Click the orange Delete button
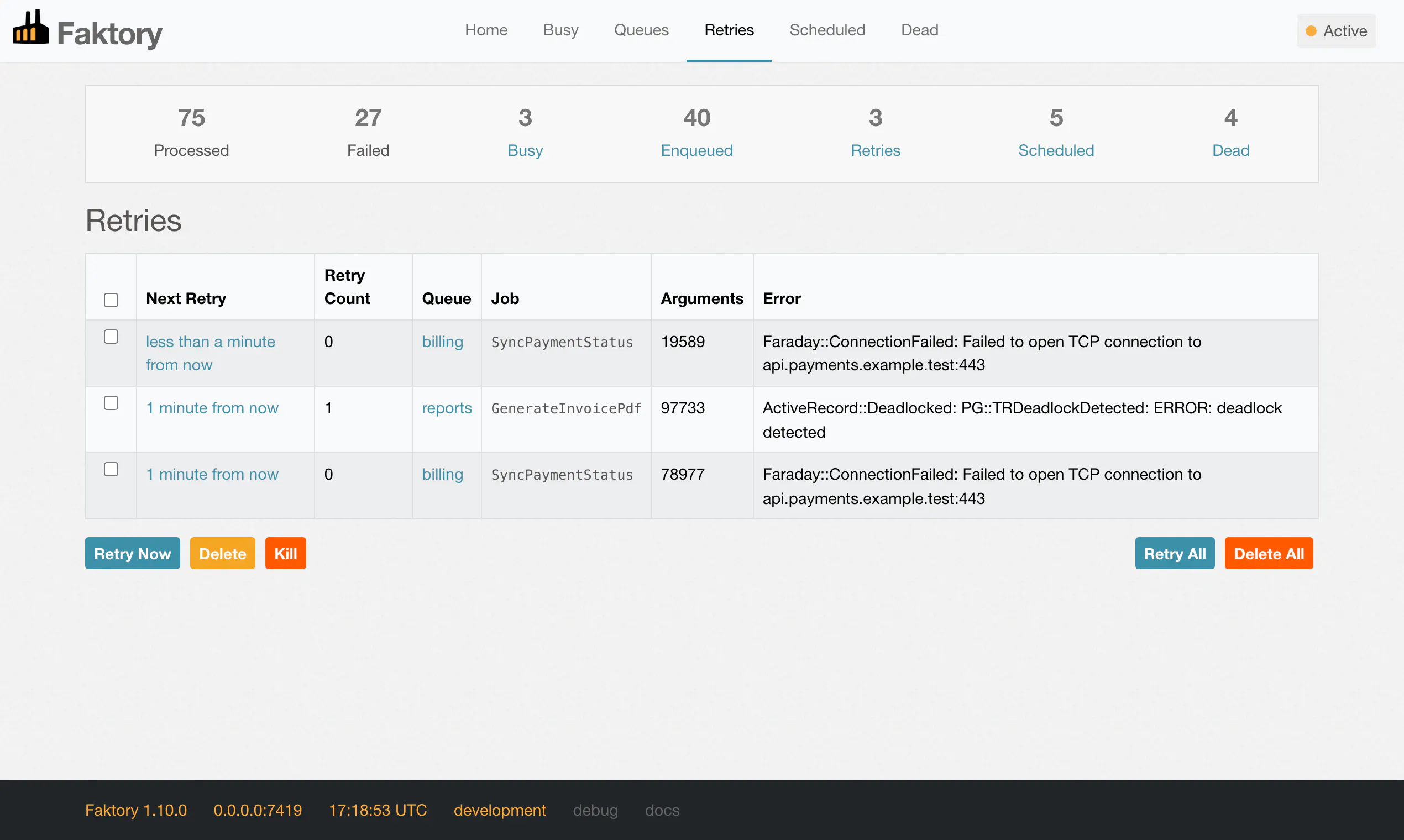Viewport: 1404px width, 840px height. [223, 553]
